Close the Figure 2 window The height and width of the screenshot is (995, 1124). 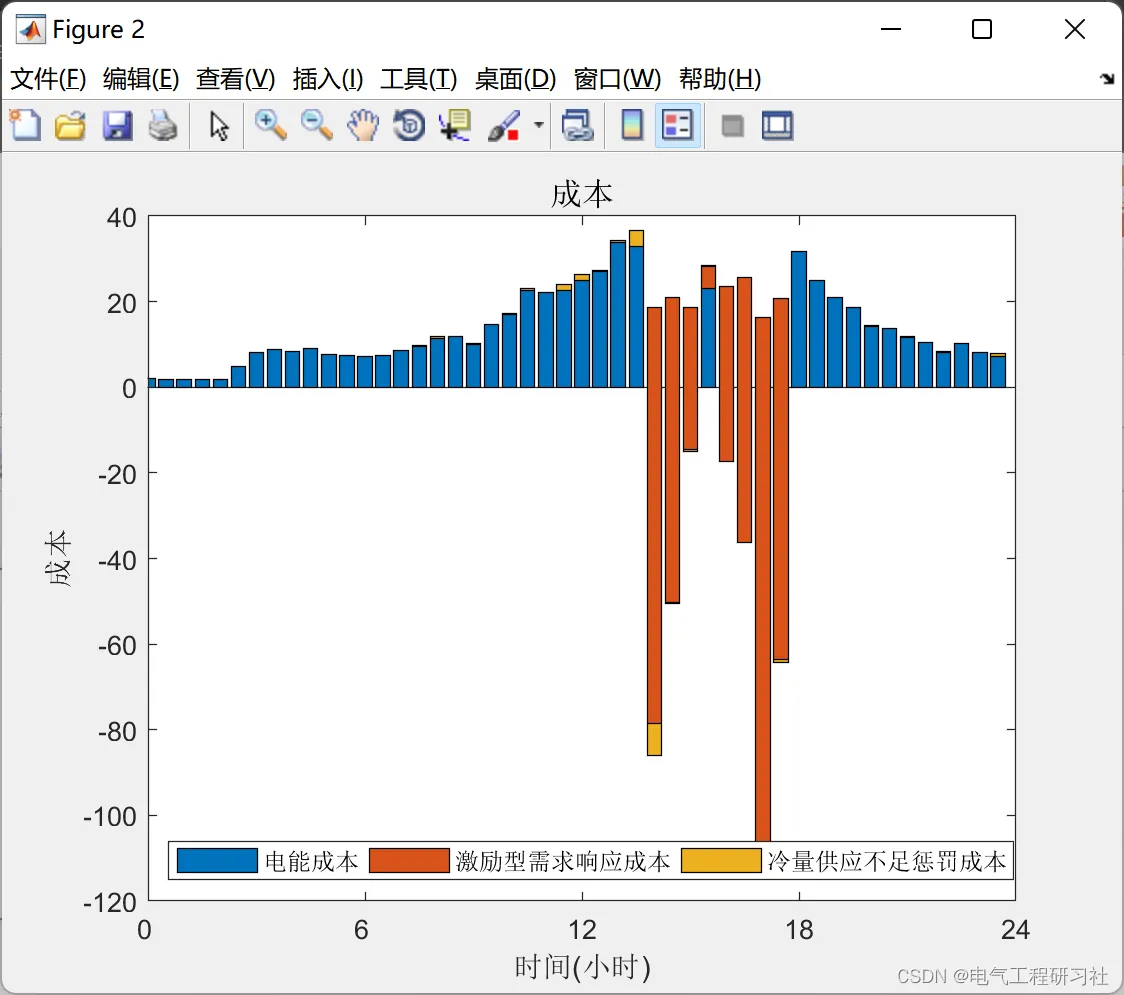1075,29
